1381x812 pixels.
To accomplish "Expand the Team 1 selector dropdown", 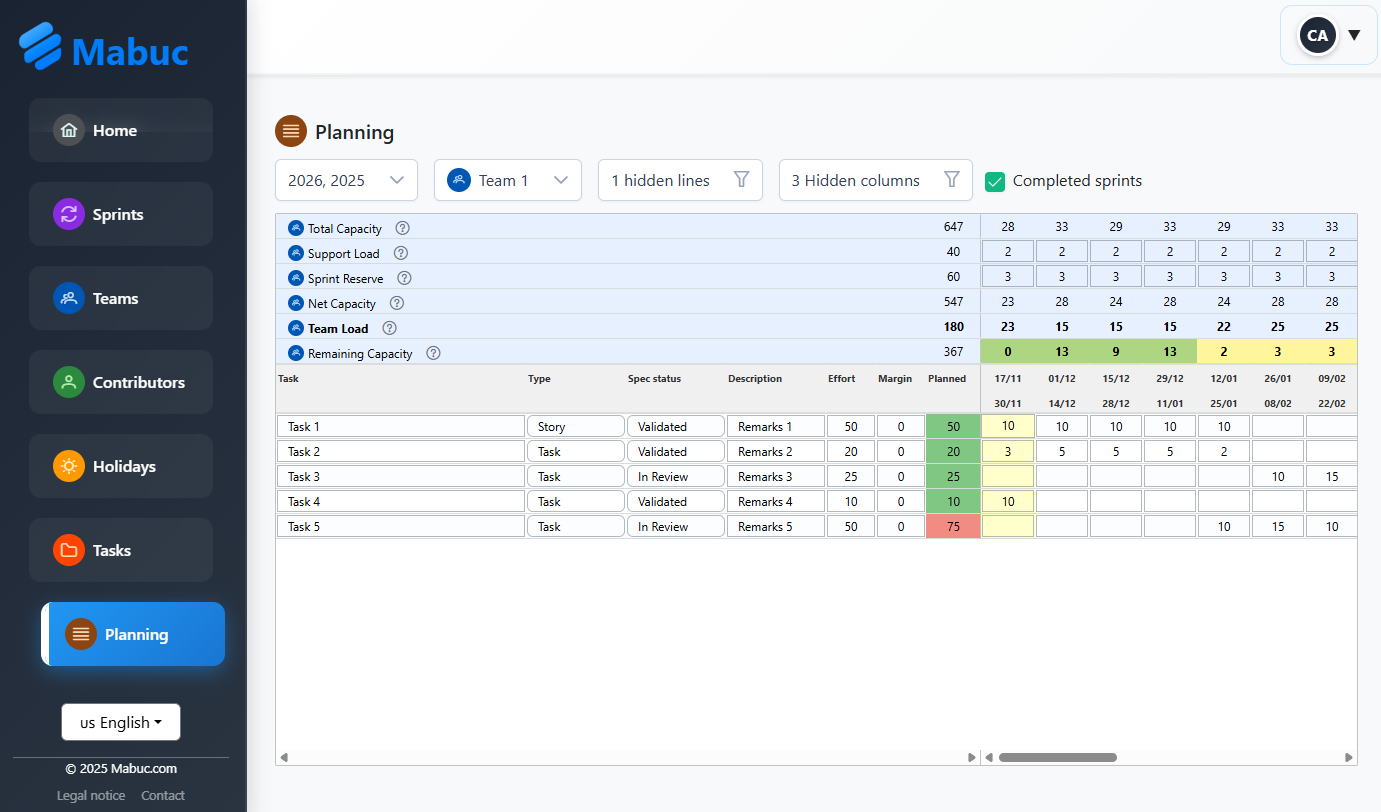I will tap(507, 180).
